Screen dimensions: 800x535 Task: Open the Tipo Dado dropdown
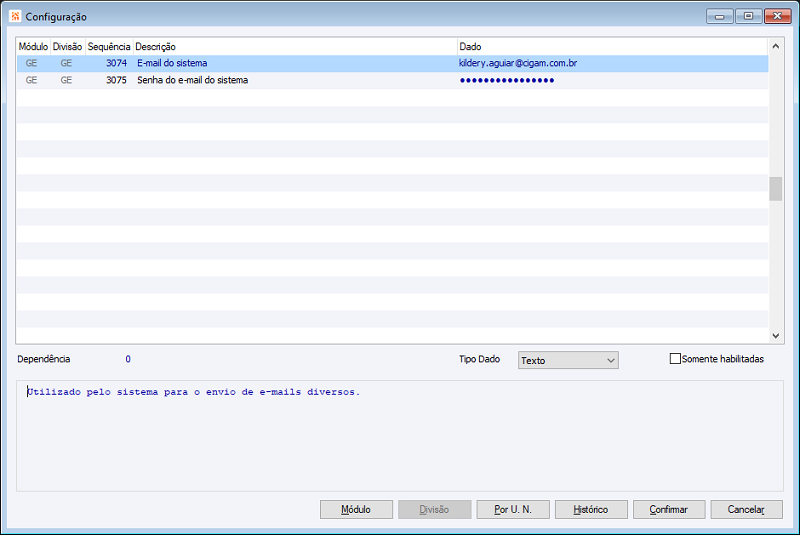point(568,360)
